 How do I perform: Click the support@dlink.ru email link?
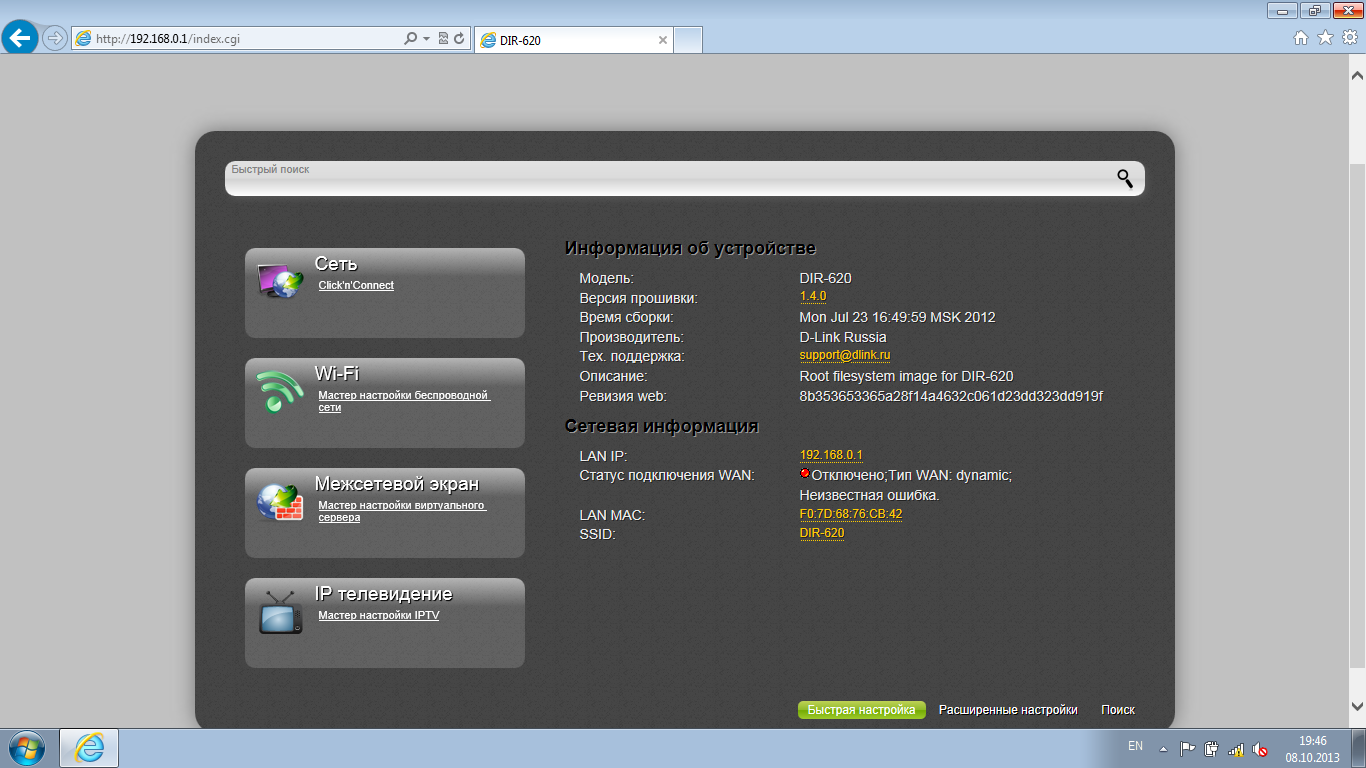point(845,356)
